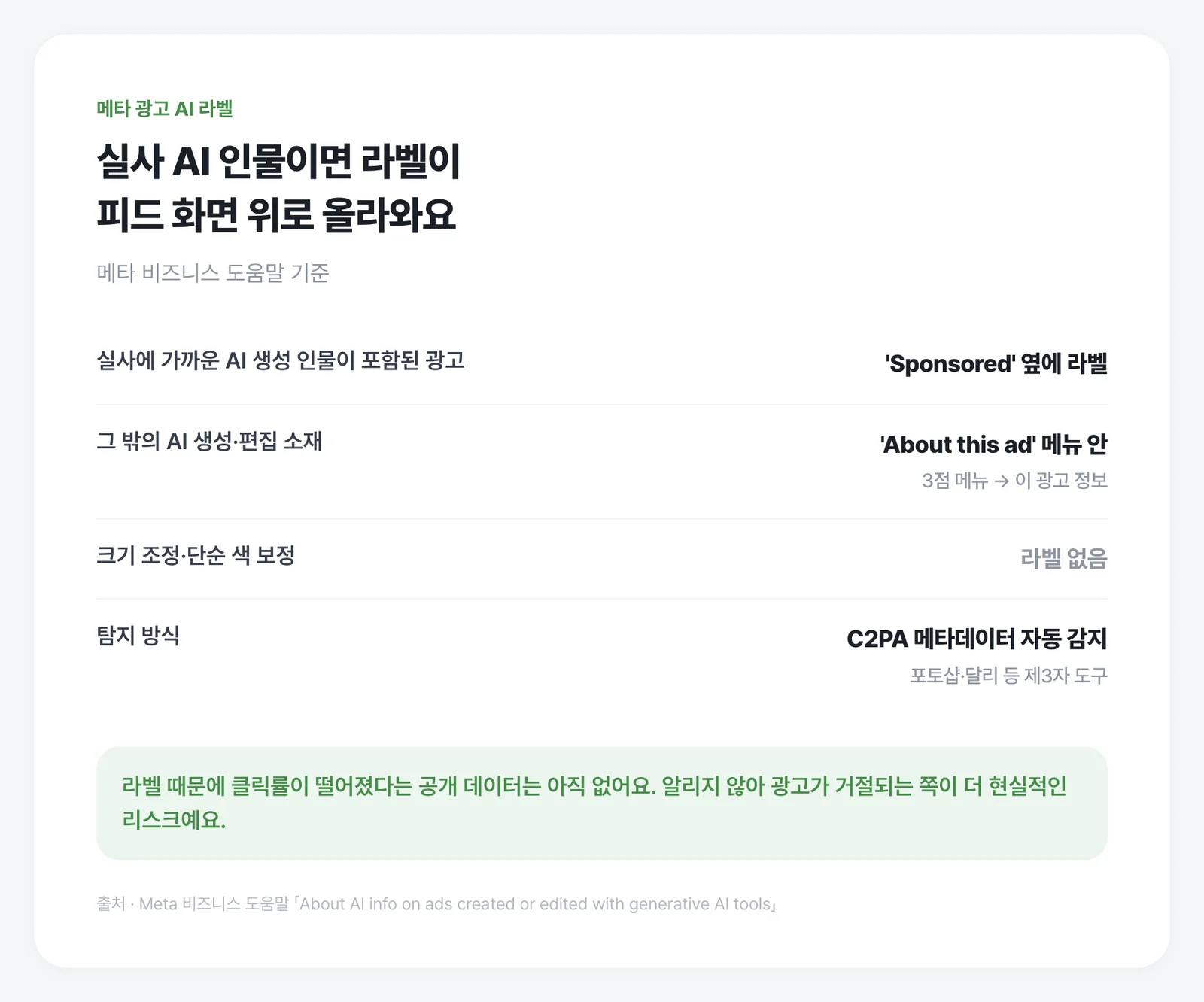Click the headline line '피드 화면 위로 올라와요'
The height and width of the screenshot is (1002, 1204).
click(276, 214)
